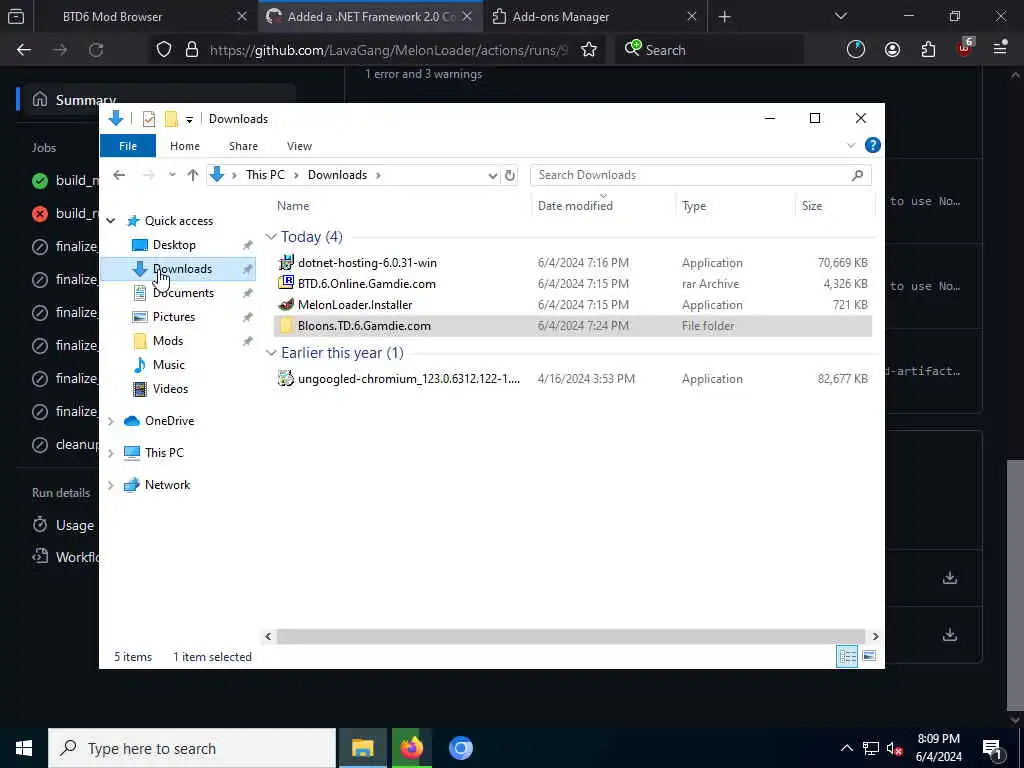Screen dimensions: 1024x768
Task: Select Videos in the navigation pane
Action: click(x=170, y=389)
